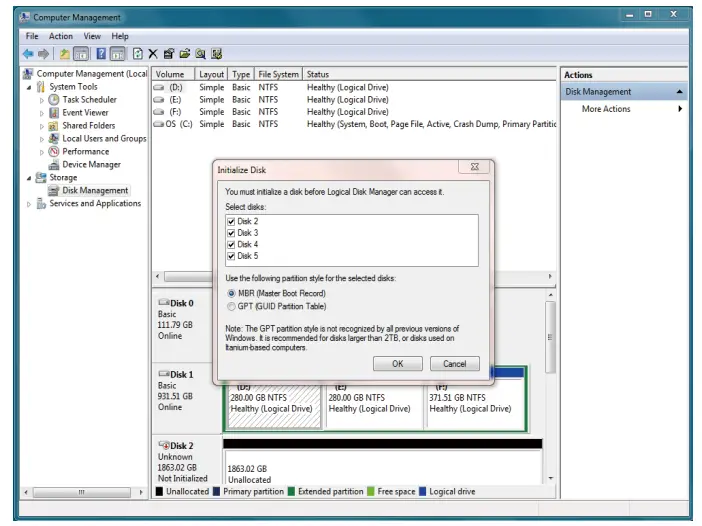The width and height of the screenshot is (702, 526).
Task: Click the Disk 1 drive icon
Action: (x=163, y=374)
